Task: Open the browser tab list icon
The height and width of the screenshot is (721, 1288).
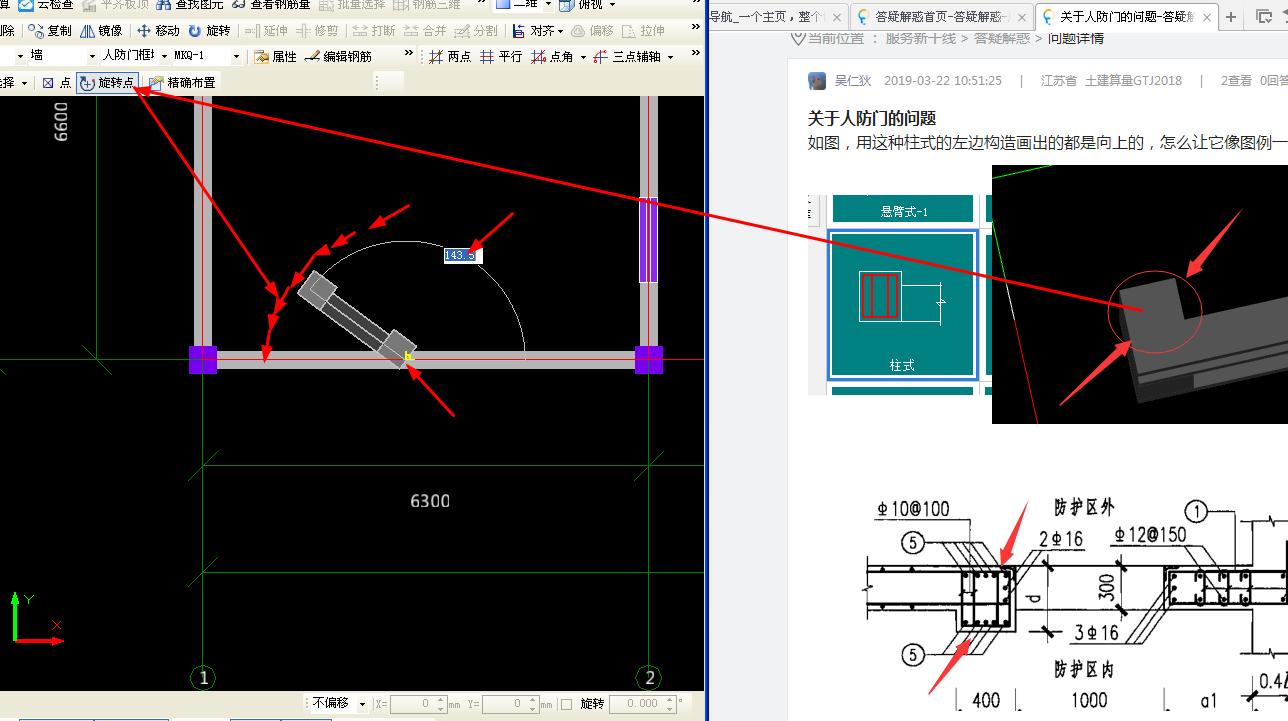Action: 1264,17
